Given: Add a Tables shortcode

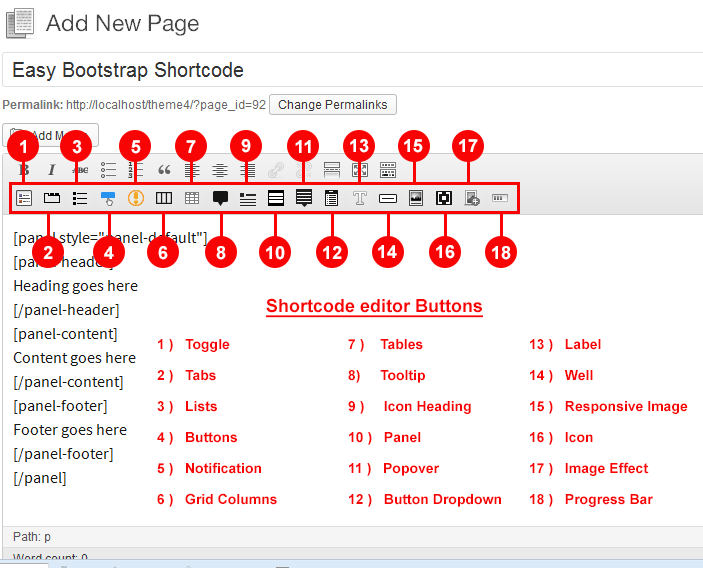Looking at the screenshot, I should (192, 198).
